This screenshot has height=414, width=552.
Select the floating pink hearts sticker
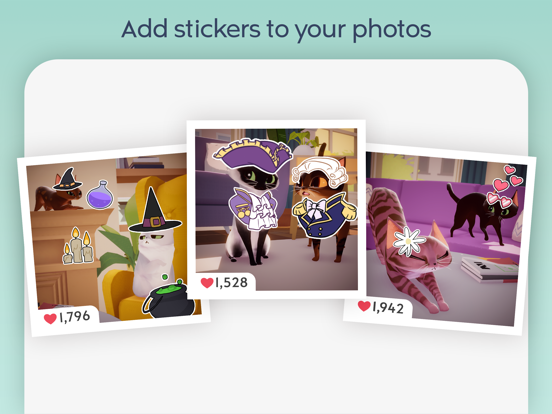pyautogui.click(x=508, y=178)
